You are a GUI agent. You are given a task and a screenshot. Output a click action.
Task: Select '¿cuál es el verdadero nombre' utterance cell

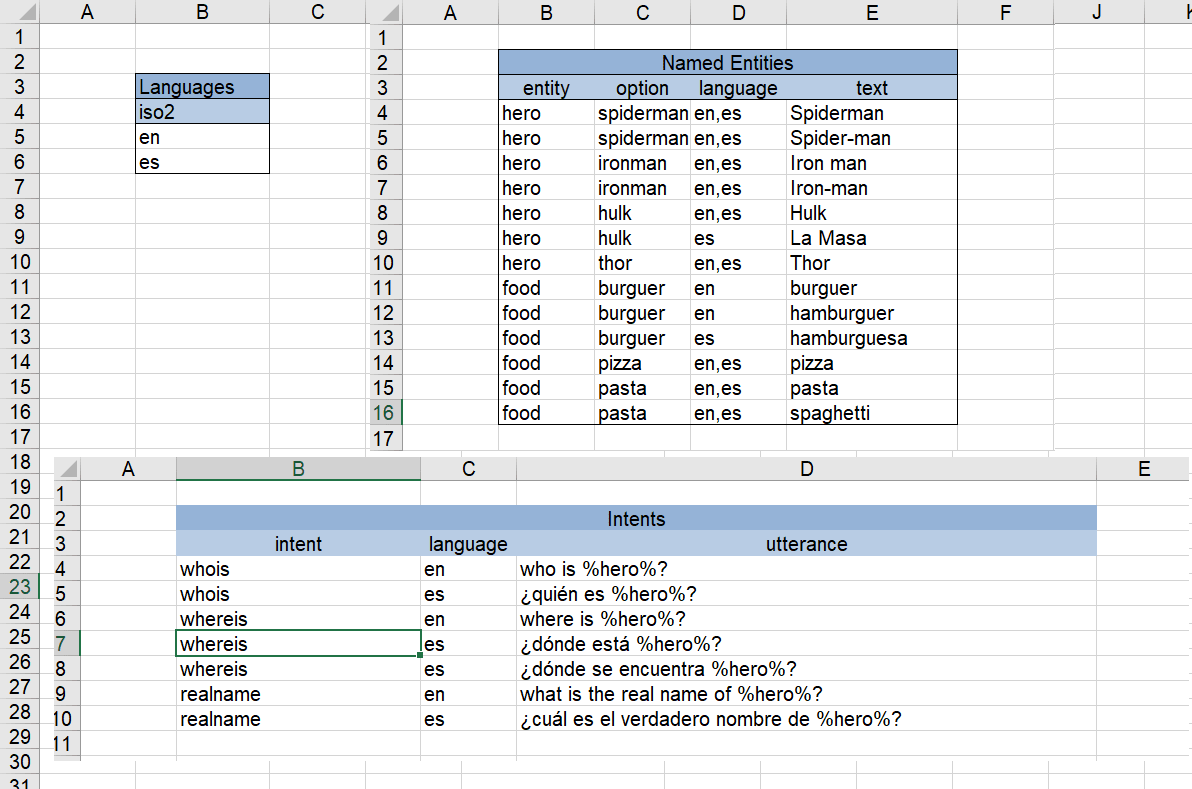click(807, 719)
